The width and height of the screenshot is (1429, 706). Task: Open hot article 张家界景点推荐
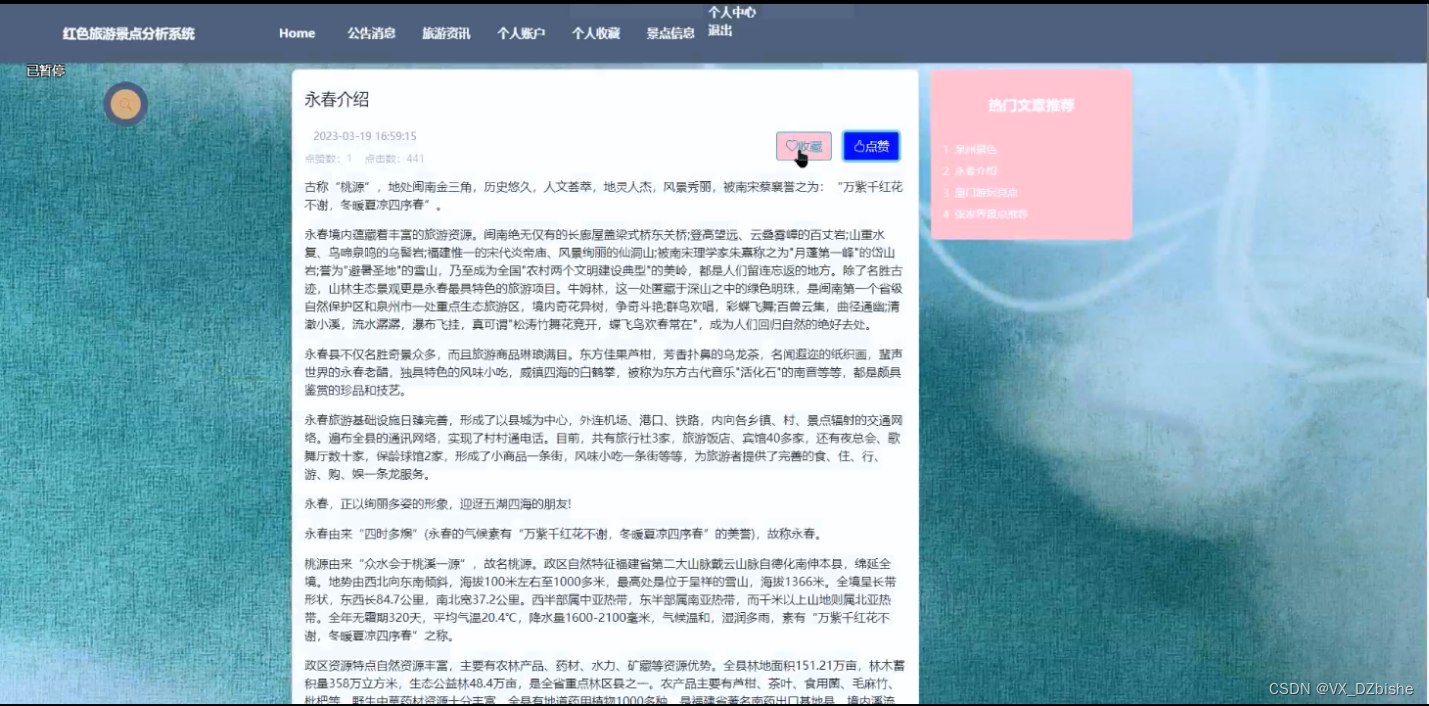991,214
